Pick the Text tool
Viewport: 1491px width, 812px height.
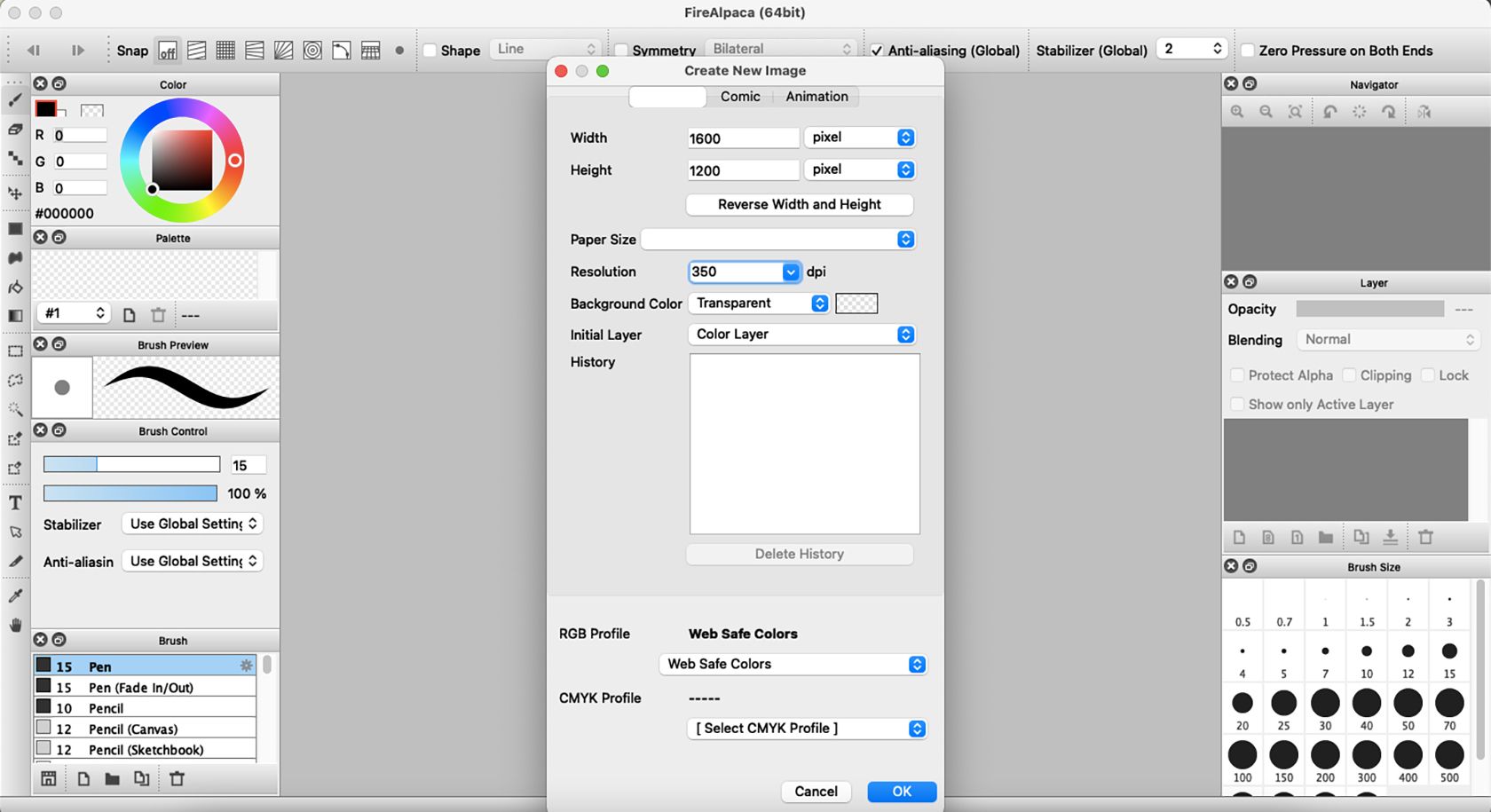point(15,503)
